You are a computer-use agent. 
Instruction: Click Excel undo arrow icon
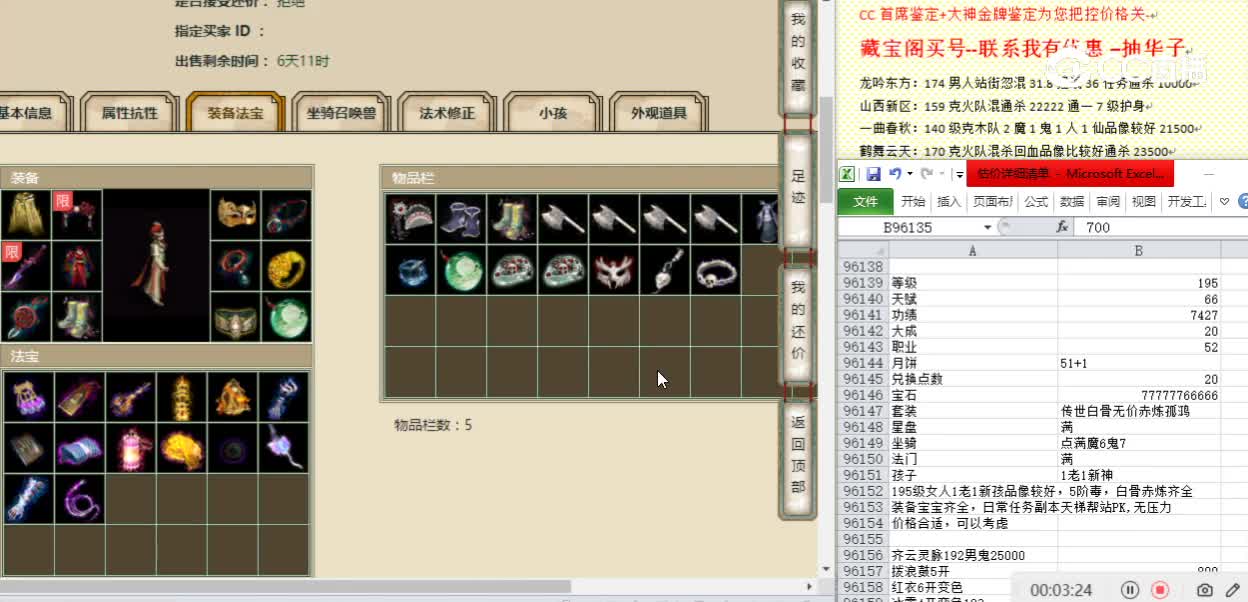point(895,174)
